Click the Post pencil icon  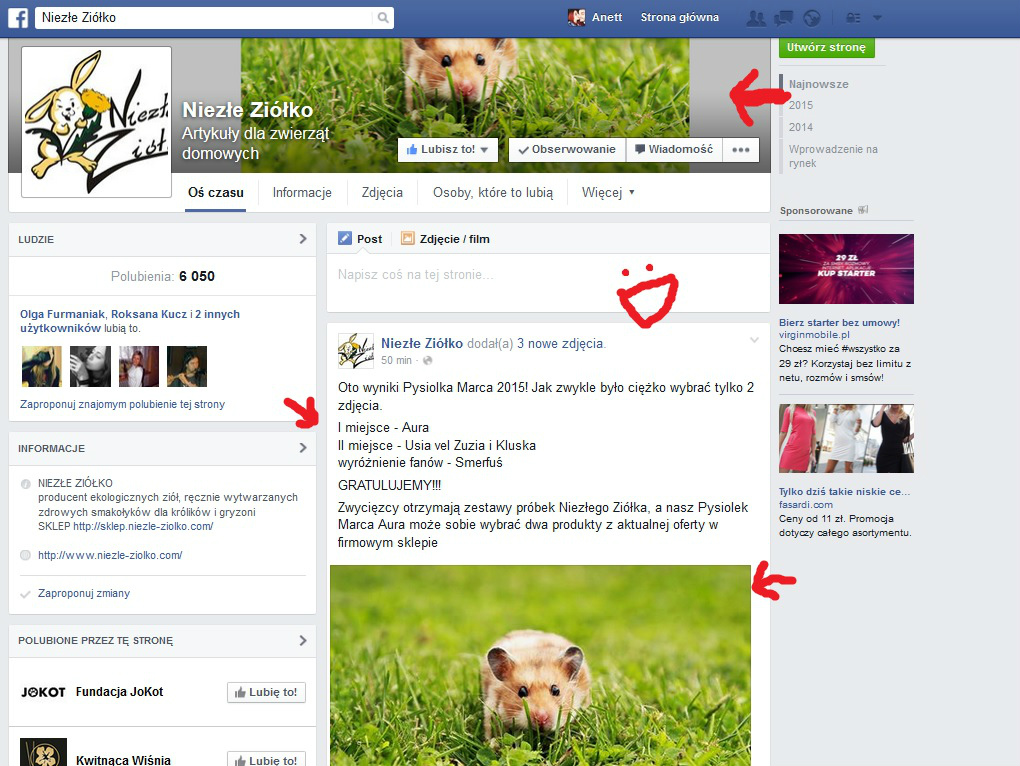tap(345, 239)
